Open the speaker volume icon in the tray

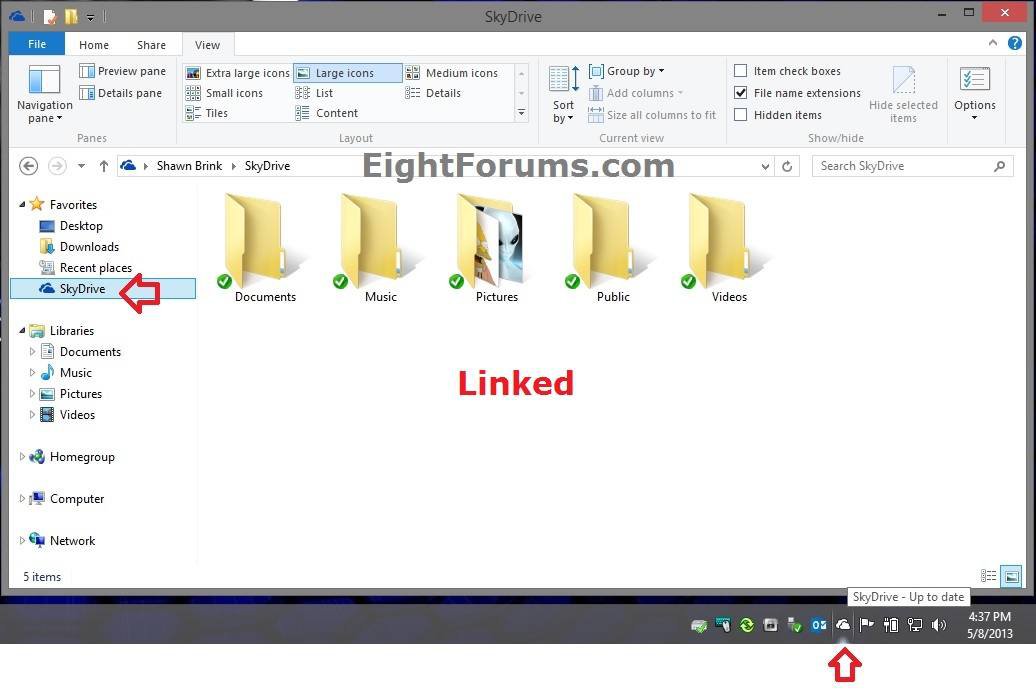coord(939,625)
